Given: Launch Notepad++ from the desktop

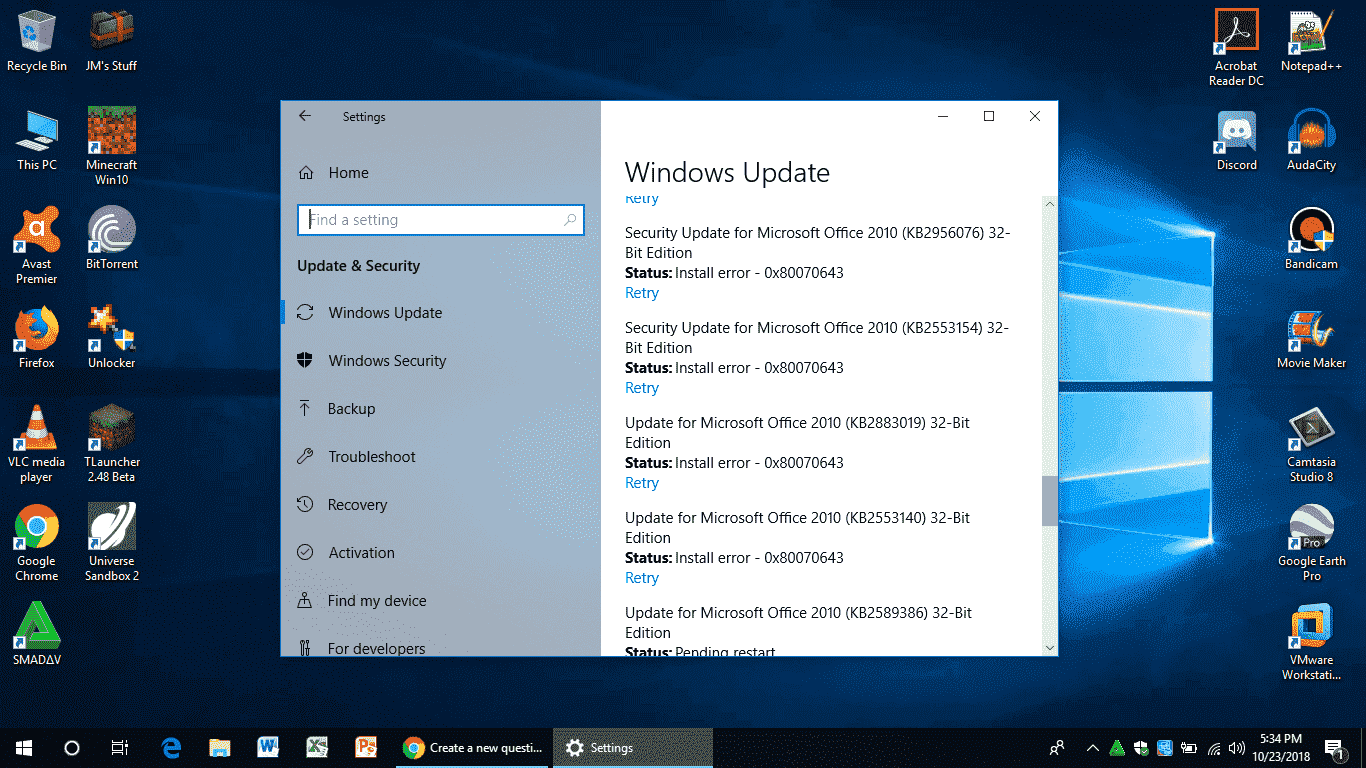Looking at the screenshot, I should coord(1311,42).
